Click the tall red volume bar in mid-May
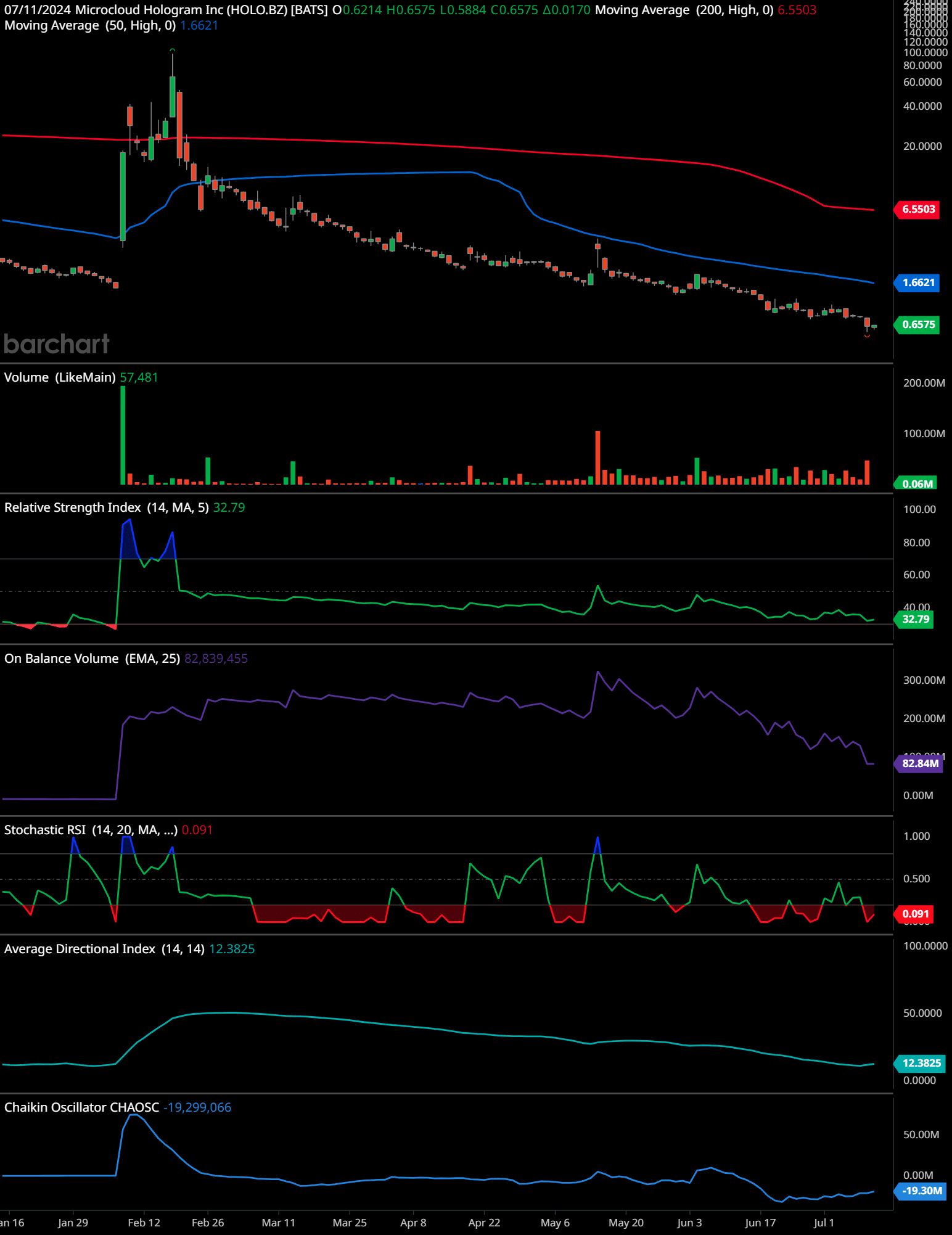 597,457
